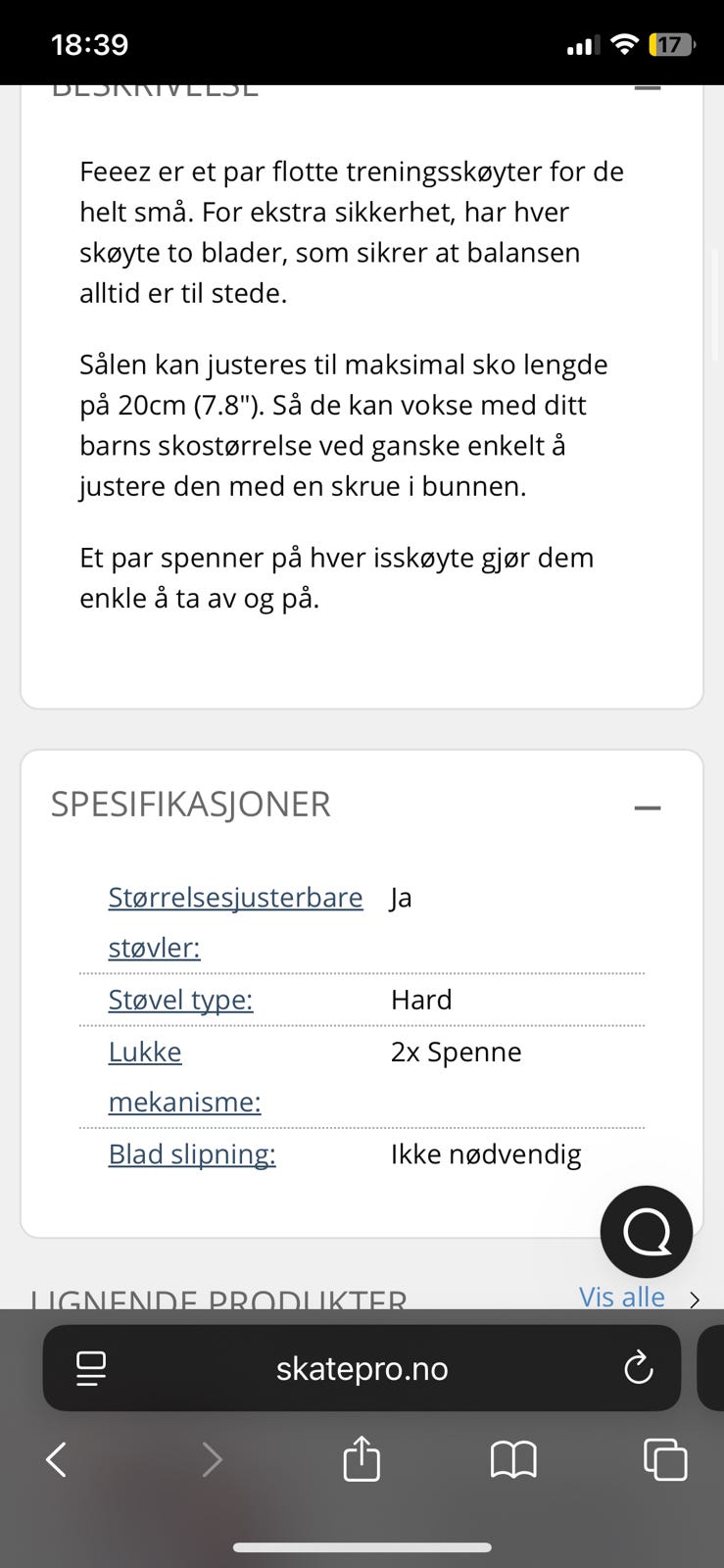This screenshot has width=724, height=1568.
Task: Tap the clock in status bar
Action: point(89,44)
